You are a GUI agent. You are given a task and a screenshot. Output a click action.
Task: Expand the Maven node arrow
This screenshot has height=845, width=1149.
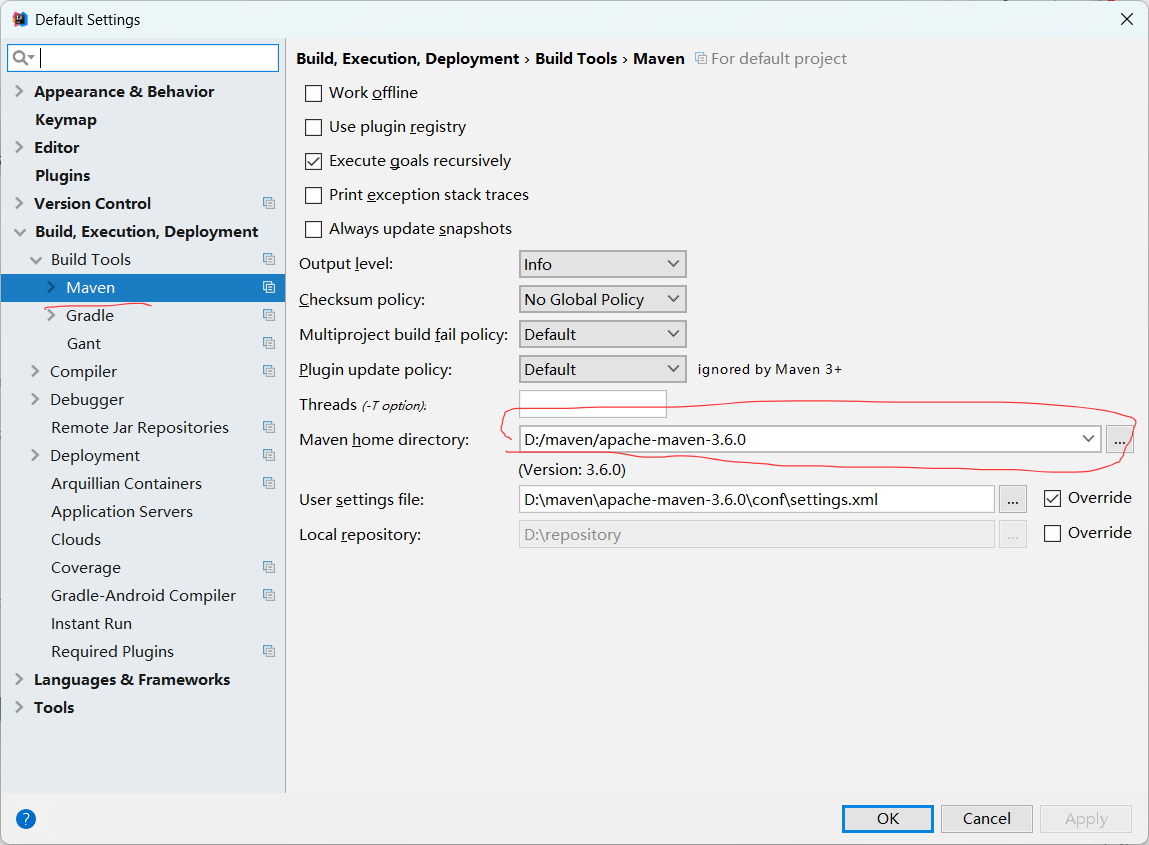tap(51, 287)
